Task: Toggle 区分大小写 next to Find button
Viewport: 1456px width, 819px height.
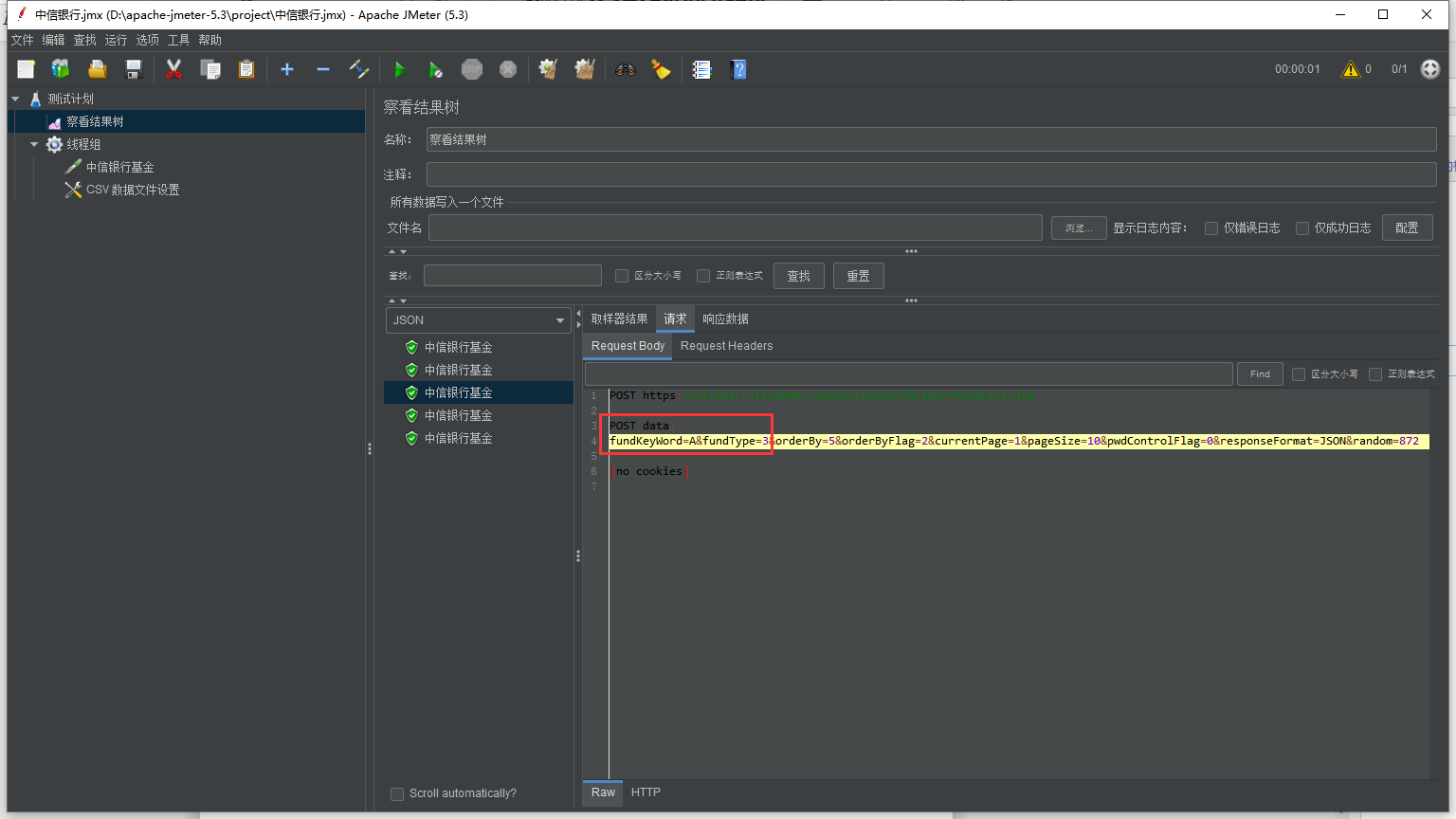Action: 1299,374
